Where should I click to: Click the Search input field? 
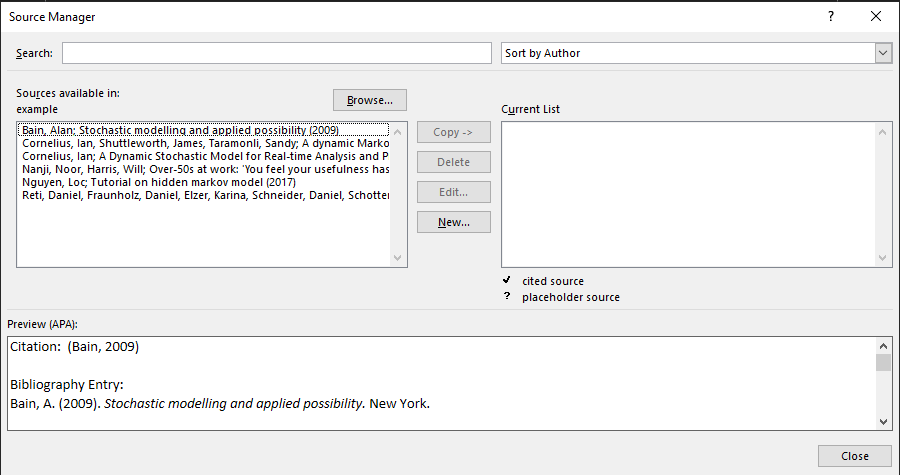(277, 53)
